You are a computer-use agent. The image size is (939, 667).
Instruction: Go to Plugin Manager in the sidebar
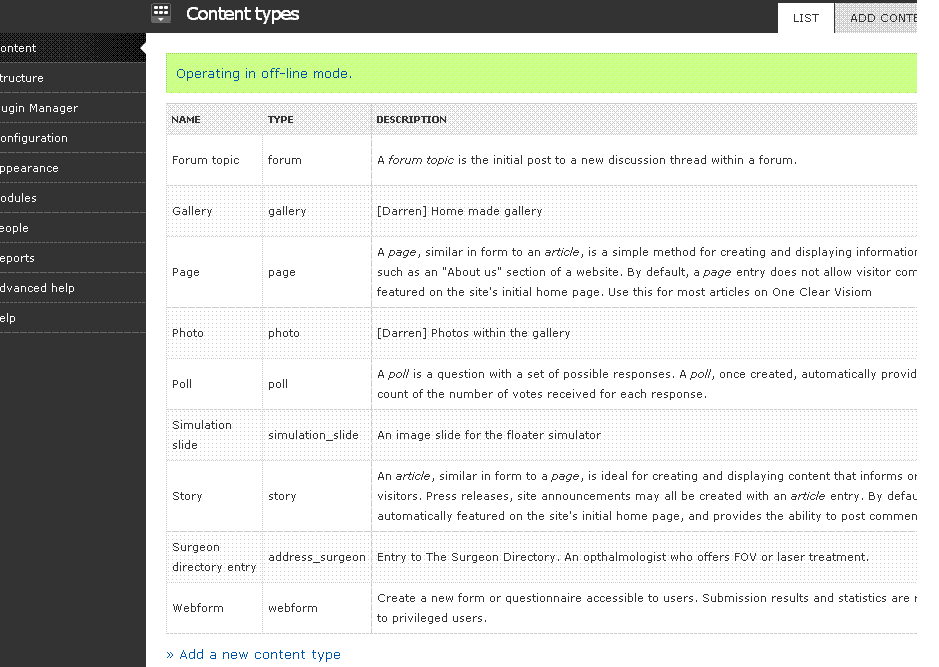click(x=38, y=108)
